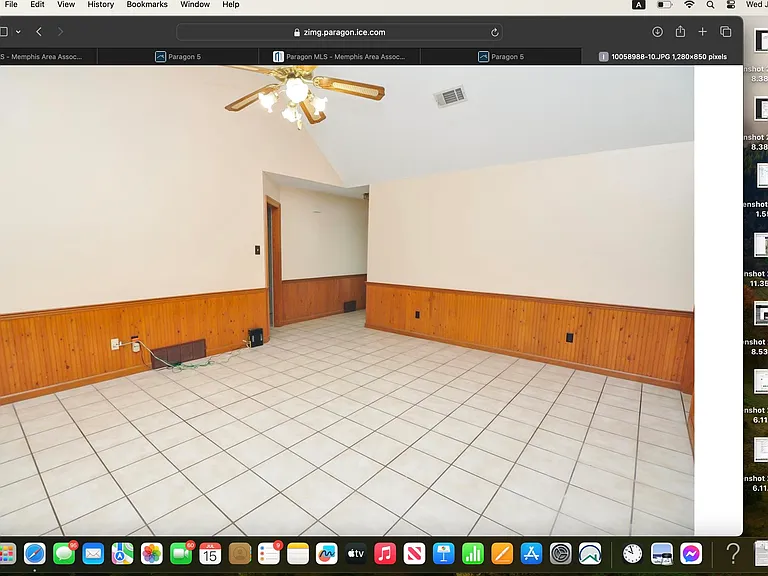
Task: Open the Share menu in Safari toolbar
Action: click(680, 31)
